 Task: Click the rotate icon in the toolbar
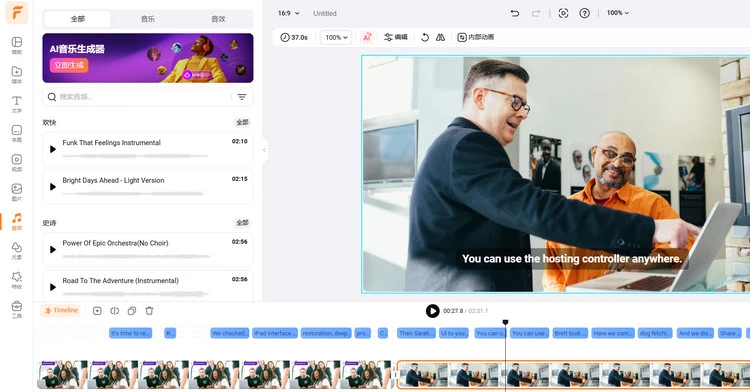coord(425,37)
